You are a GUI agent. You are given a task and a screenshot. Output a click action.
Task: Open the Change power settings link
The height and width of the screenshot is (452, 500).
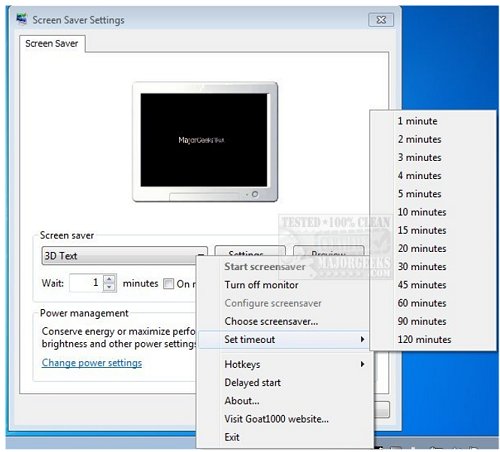click(92, 363)
